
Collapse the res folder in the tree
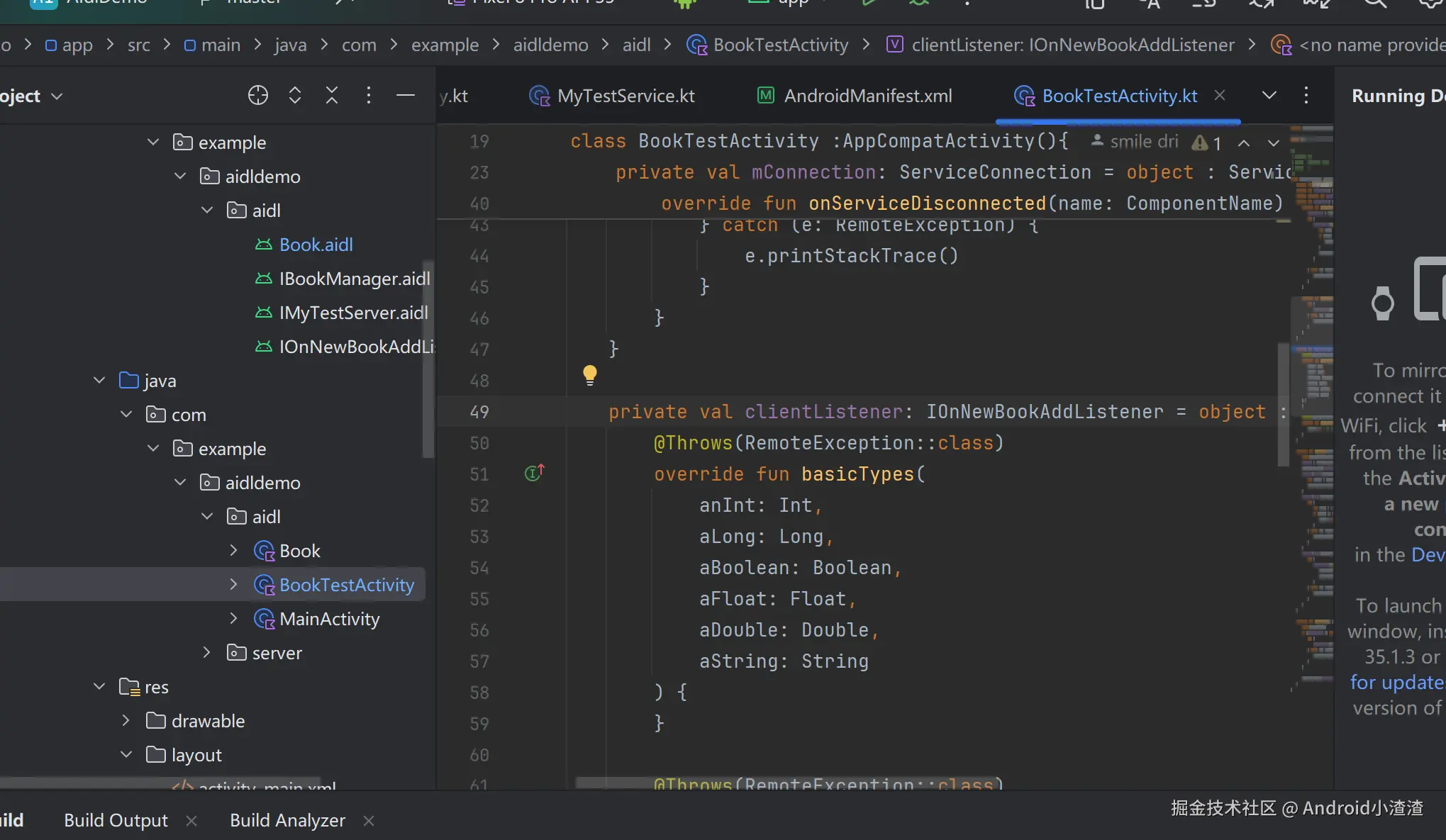coord(99,686)
